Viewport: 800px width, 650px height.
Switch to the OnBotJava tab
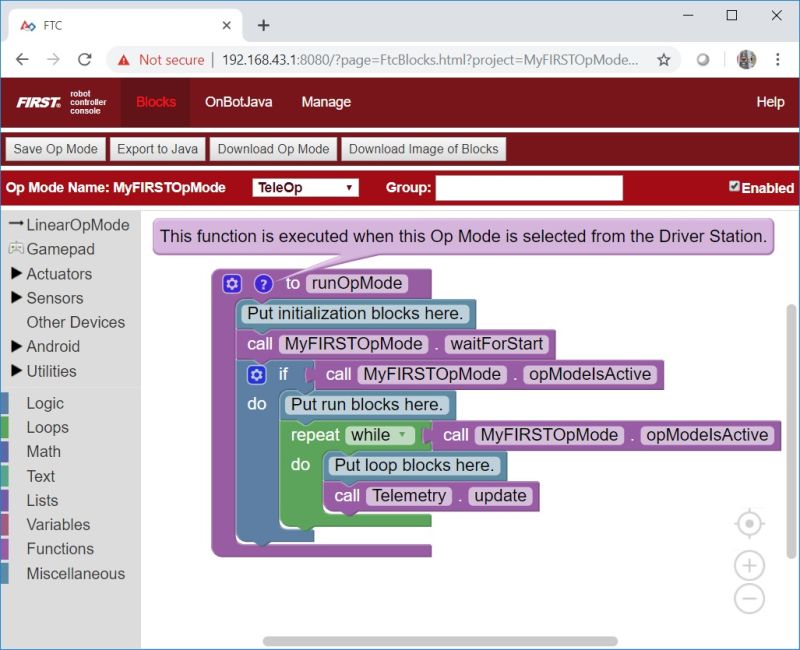239,102
